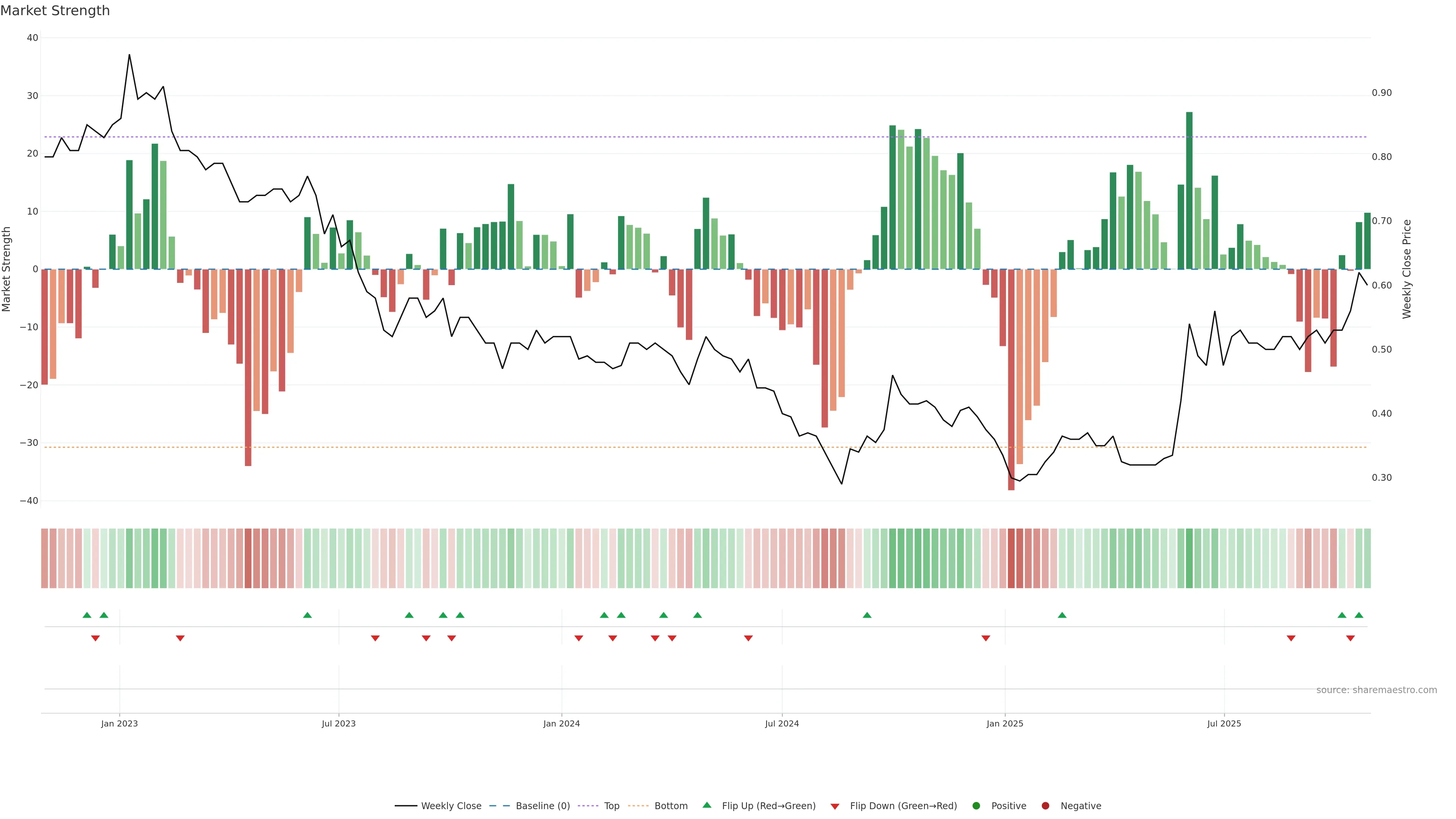Screen dimensions: 1456x819
Task: Click the Market Strength chart title
Action: (x=55, y=11)
